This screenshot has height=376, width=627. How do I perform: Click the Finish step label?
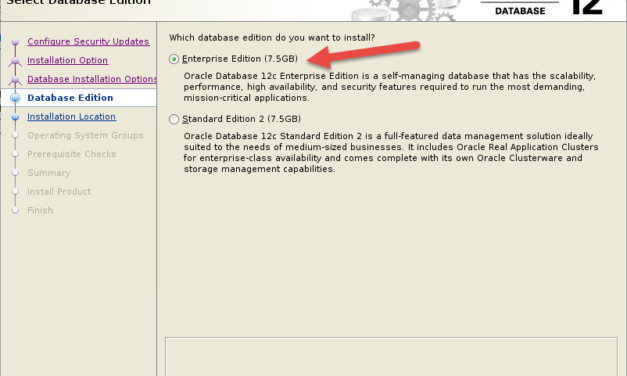coord(40,211)
